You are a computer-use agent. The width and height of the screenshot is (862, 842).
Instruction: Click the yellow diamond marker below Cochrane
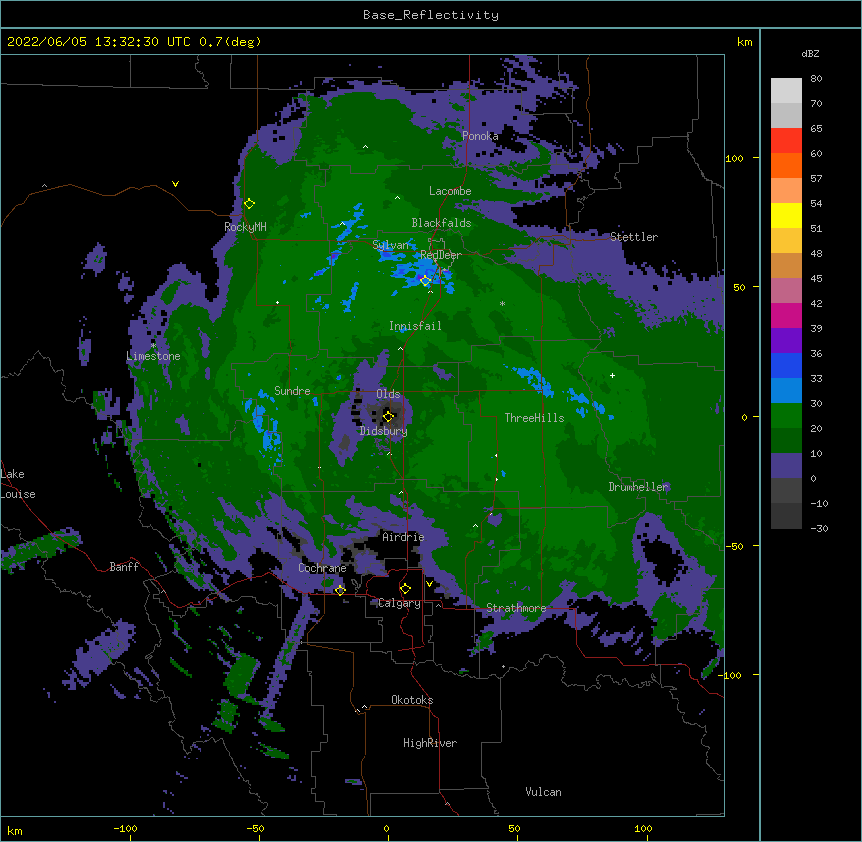coord(340,590)
